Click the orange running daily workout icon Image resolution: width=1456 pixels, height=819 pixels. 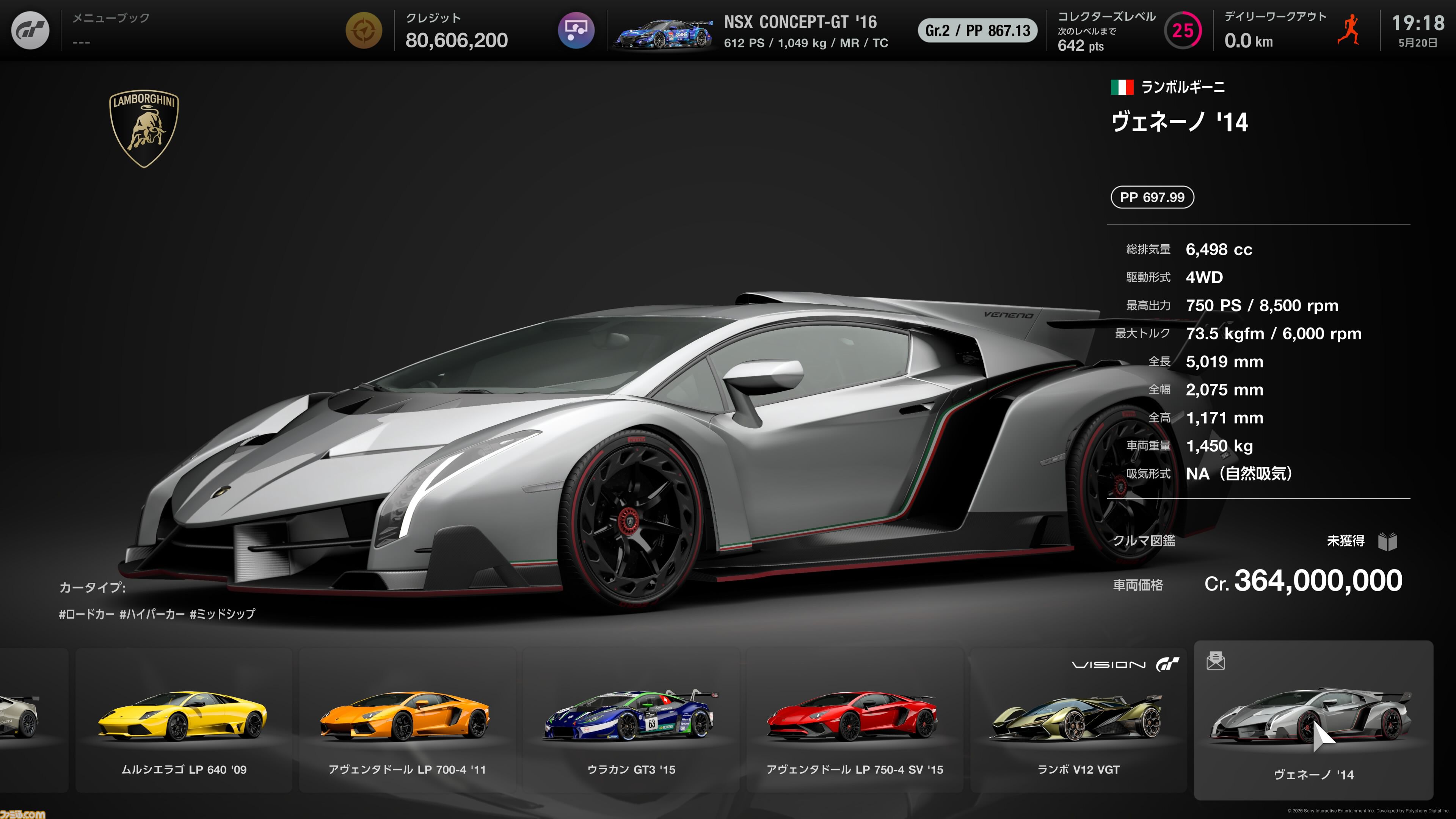click(x=1349, y=30)
